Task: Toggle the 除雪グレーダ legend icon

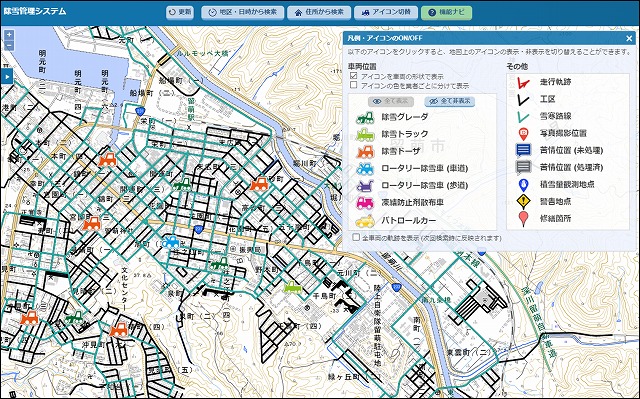Action: [x=365, y=117]
